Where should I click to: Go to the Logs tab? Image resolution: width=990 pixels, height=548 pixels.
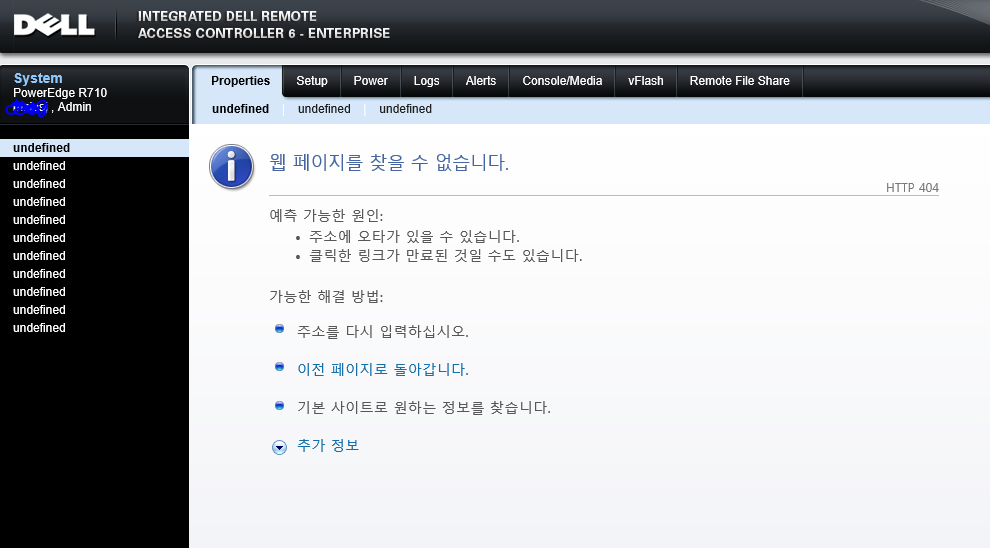pos(426,81)
